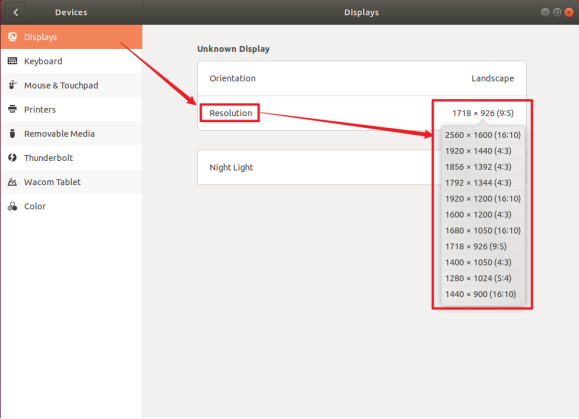Click the Mouse & Touchpad icon
The image size is (579, 419).
tap(12, 85)
